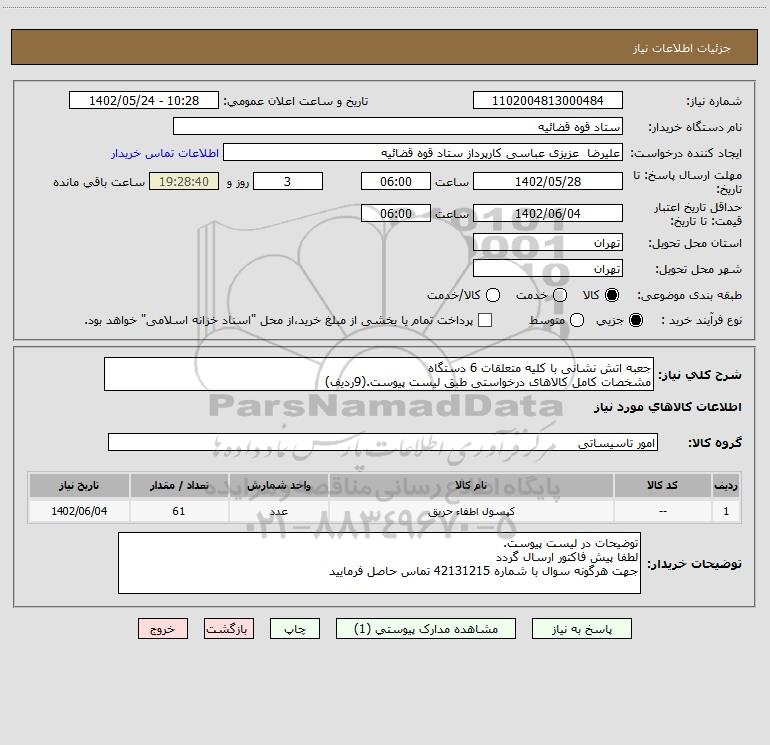Click the request creator field علیرضا عزیزی عباسی
The width and height of the screenshot is (770, 745).
(423, 152)
